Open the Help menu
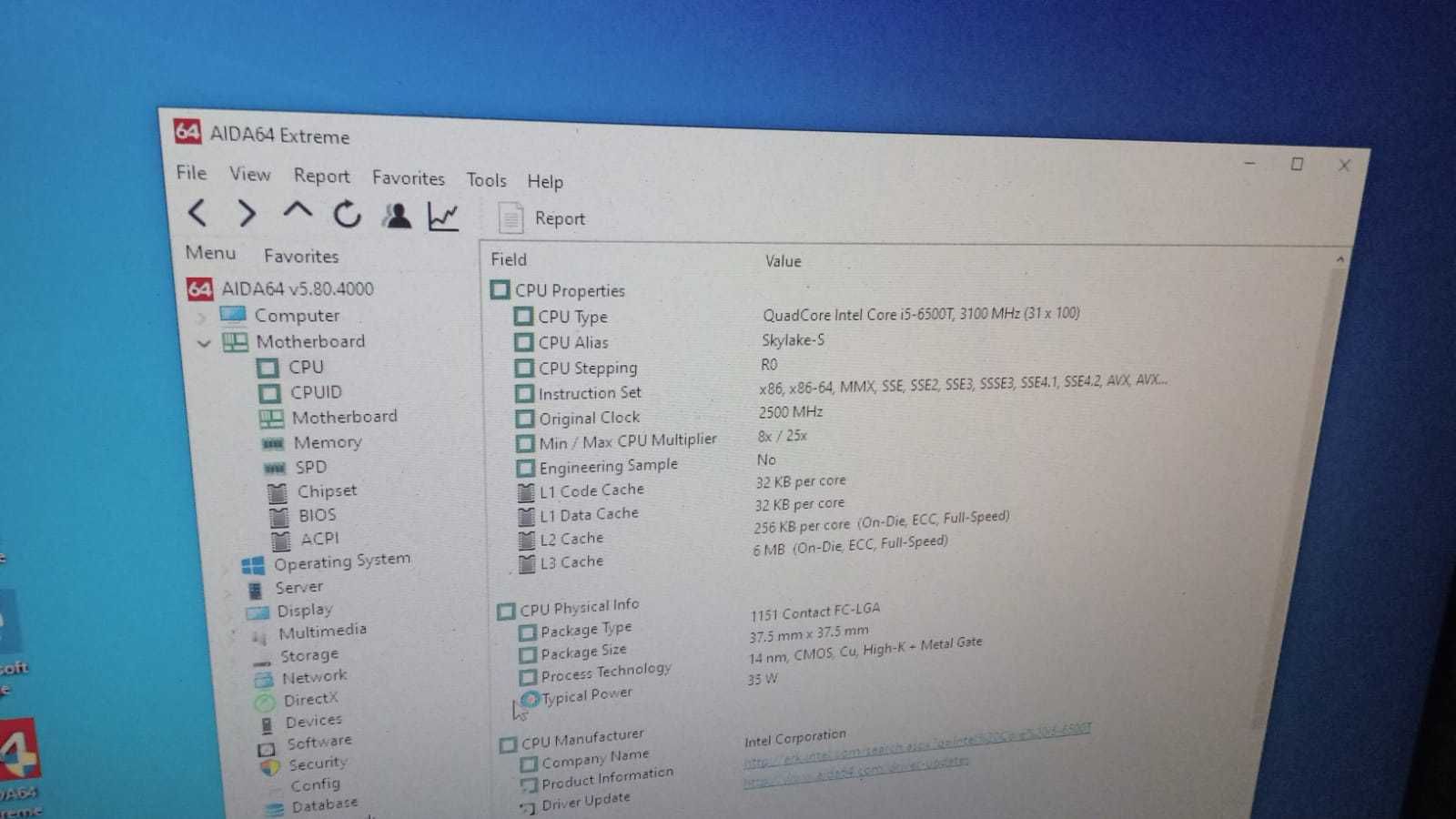The width and height of the screenshot is (1456, 819). (545, 181)
